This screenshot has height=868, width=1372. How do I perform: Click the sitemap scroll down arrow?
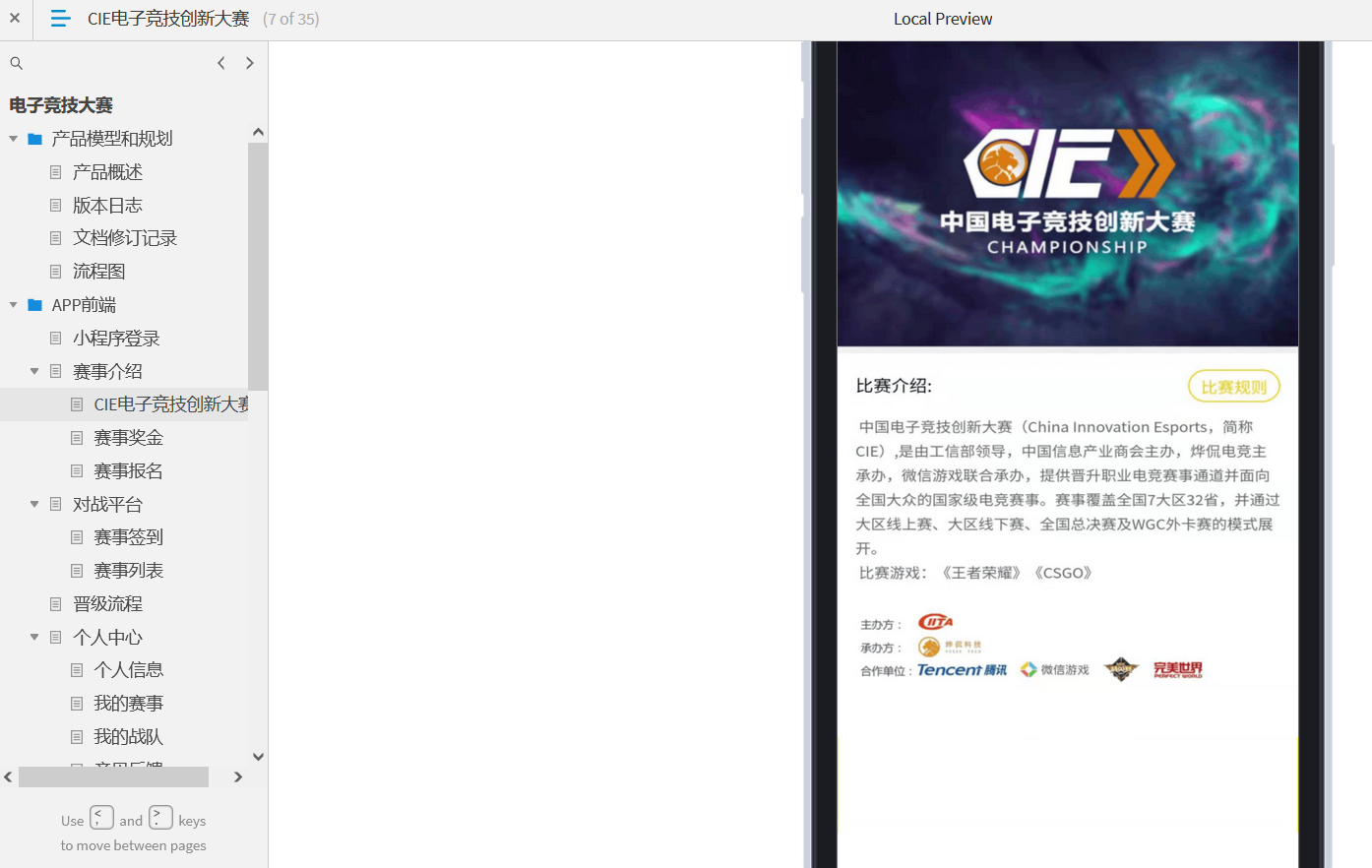click(258, 757)
